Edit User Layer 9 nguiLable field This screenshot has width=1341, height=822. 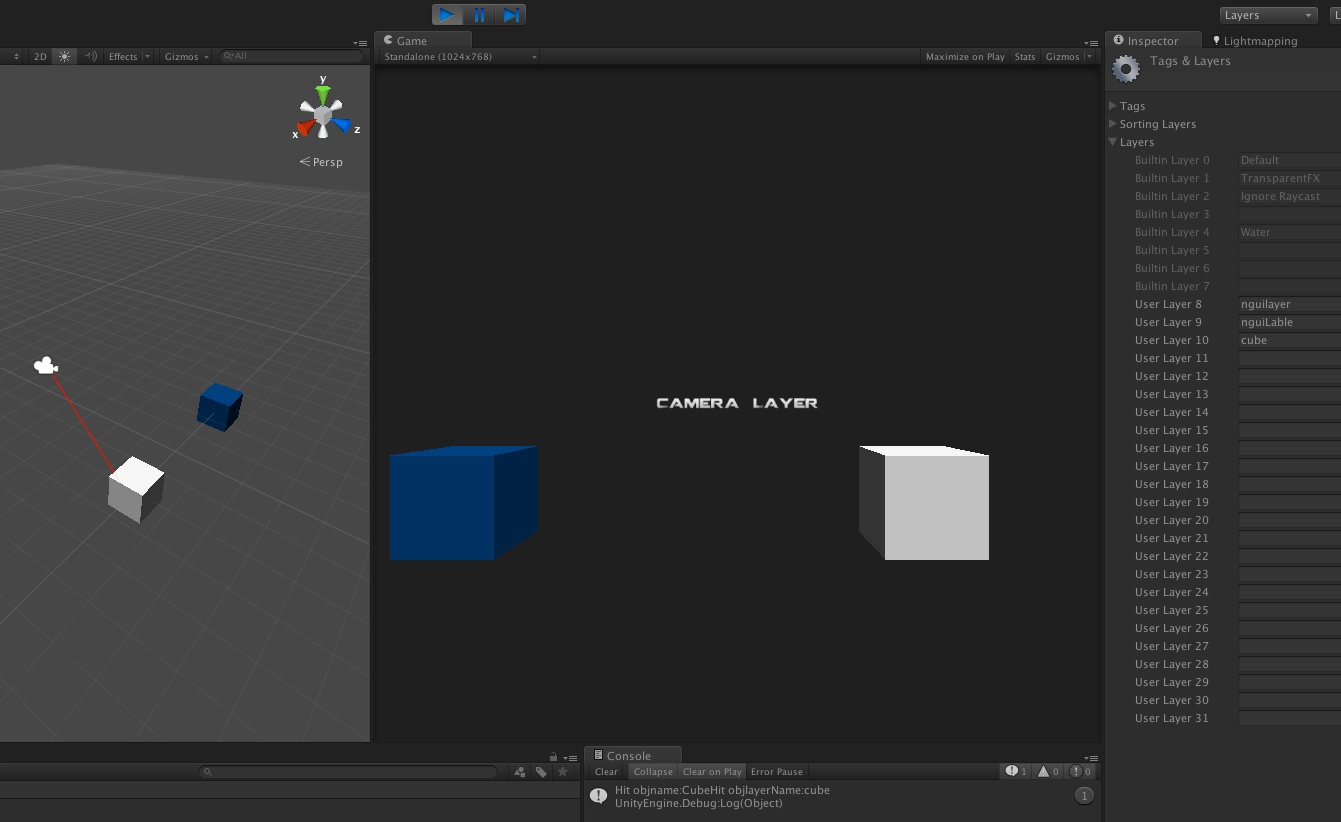pyautogui.click(x=1289, y=322)
